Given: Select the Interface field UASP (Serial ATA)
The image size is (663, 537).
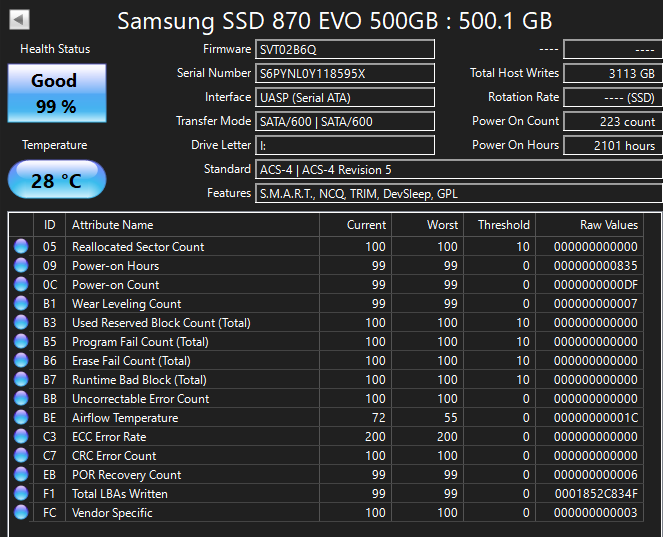Looking at the screenshot, I should tap(345, 98).
